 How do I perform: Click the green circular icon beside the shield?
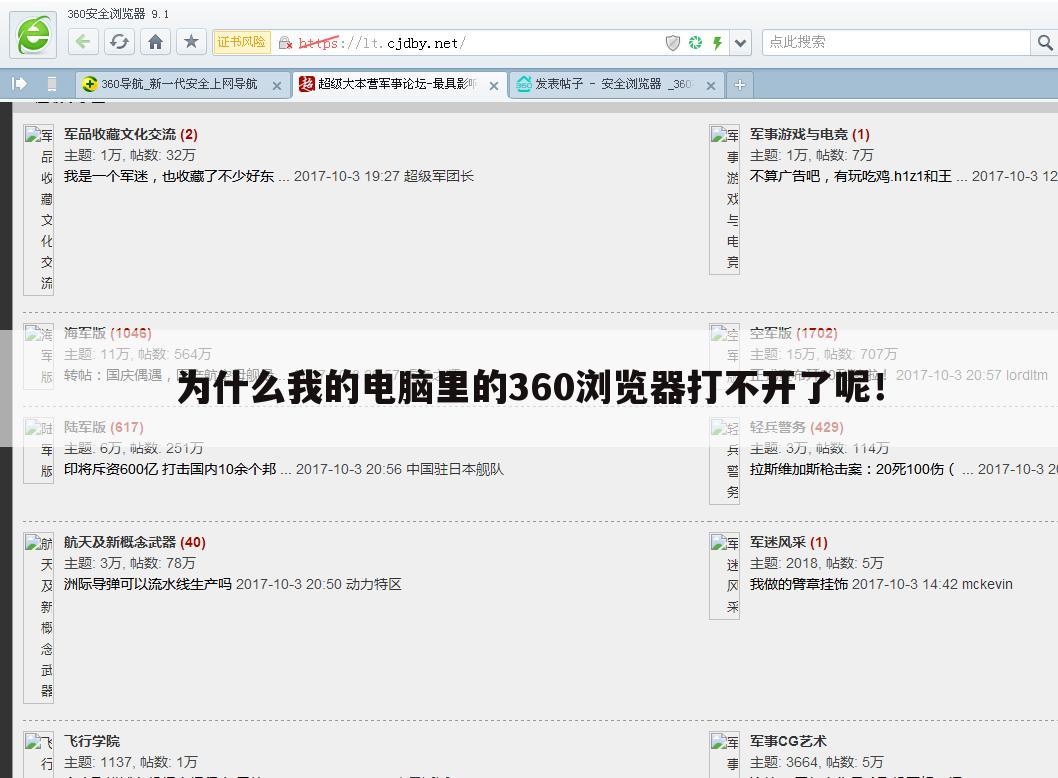pos(695,43)
